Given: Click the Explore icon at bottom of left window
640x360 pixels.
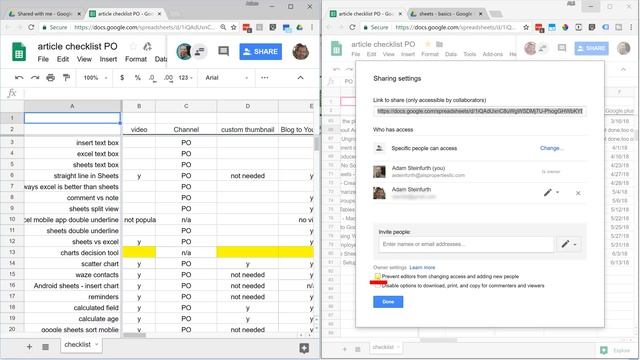Looking at the screenshot, I should [x=304, y=348].
